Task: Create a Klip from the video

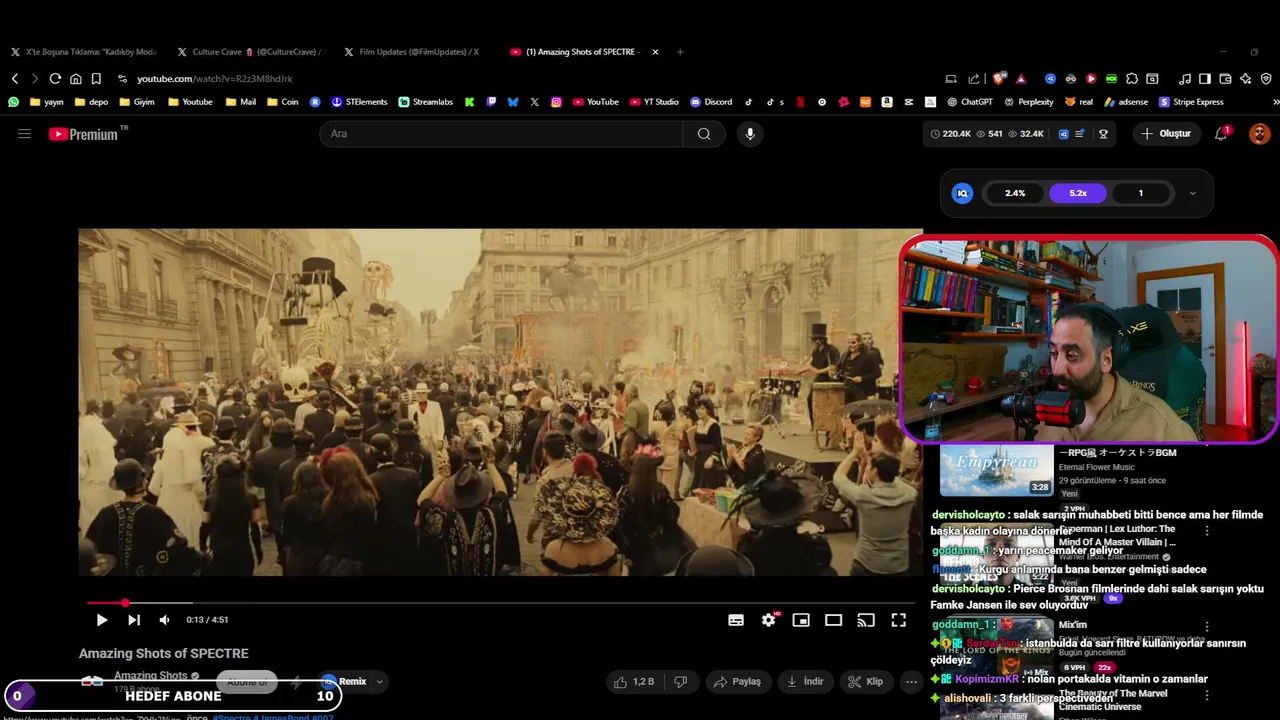Action: [x=866, y=682]
